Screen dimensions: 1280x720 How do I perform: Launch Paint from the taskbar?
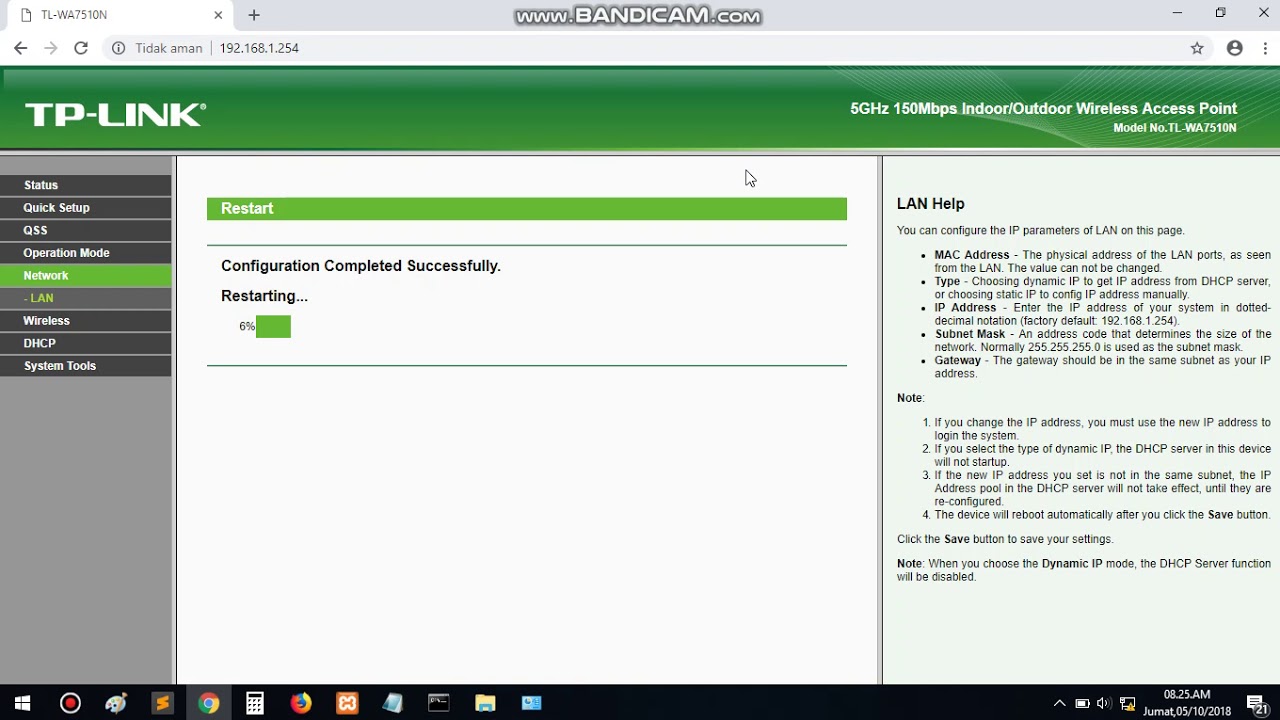click(x=116, y=703)
